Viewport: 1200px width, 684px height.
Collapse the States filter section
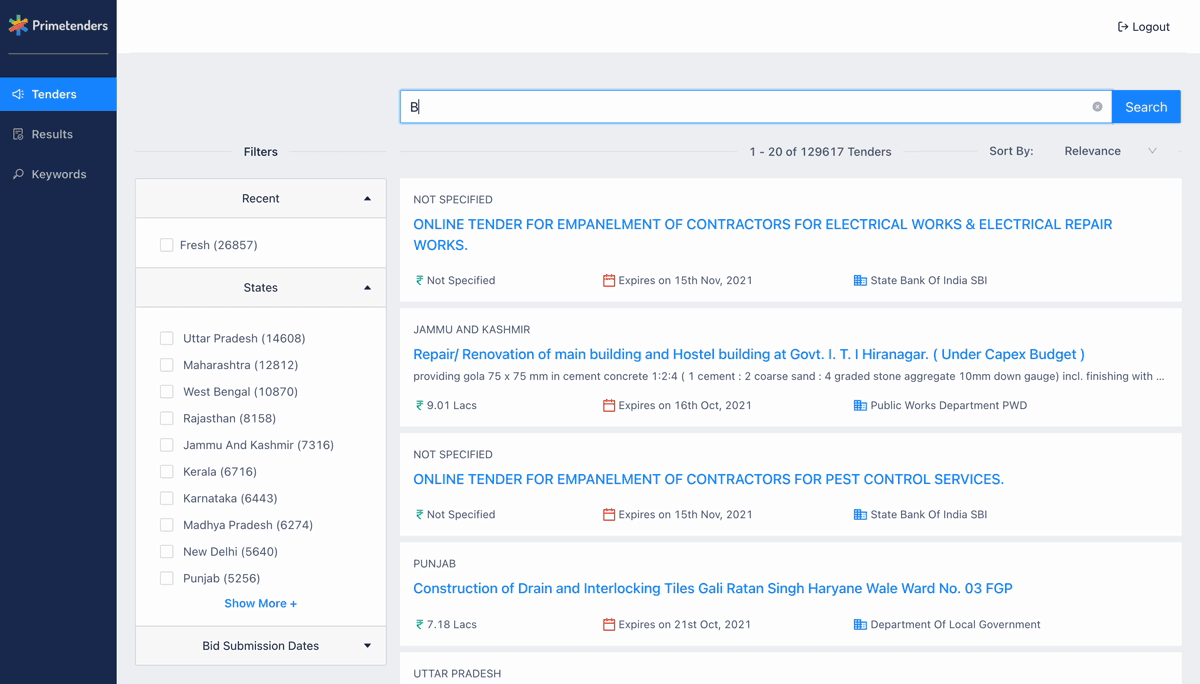pyautogui.click(x=367, y=288)
